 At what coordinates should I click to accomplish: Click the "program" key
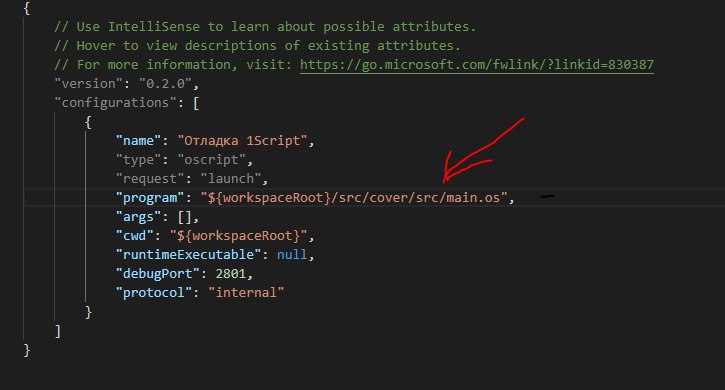[x=150, y=198]
